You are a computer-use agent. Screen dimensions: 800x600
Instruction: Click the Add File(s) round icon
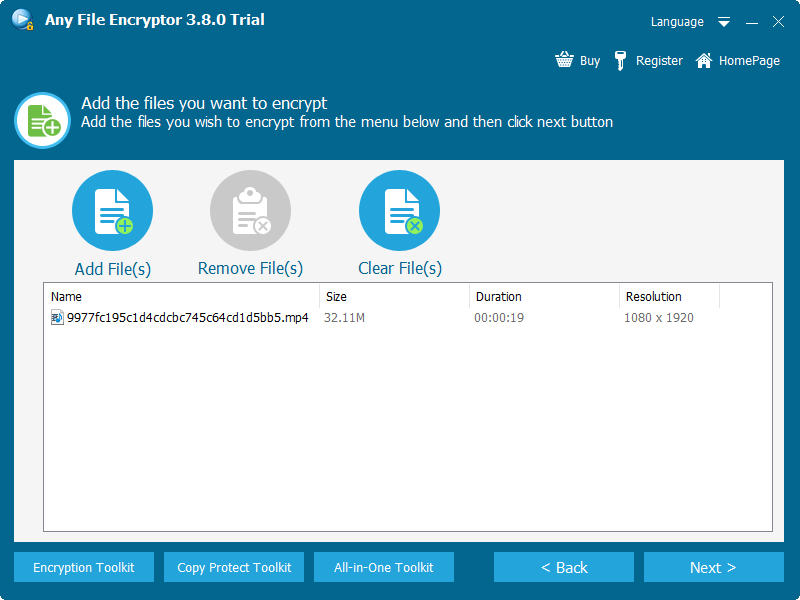tap(112, 210)
